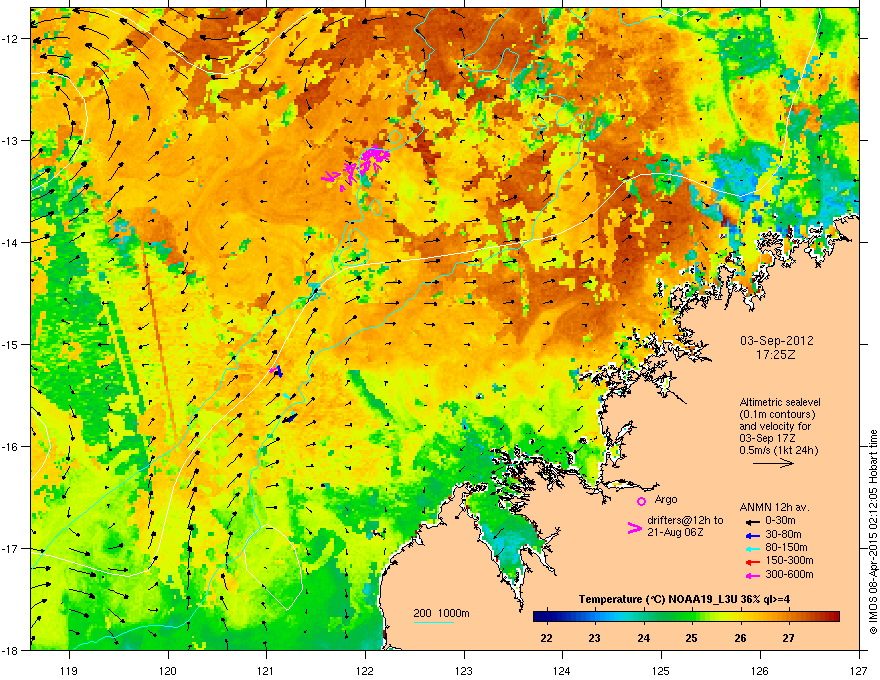The image size is (880, 680).
Task: Click the green middle of temperature colorbar
Action: tap(686, 617)
